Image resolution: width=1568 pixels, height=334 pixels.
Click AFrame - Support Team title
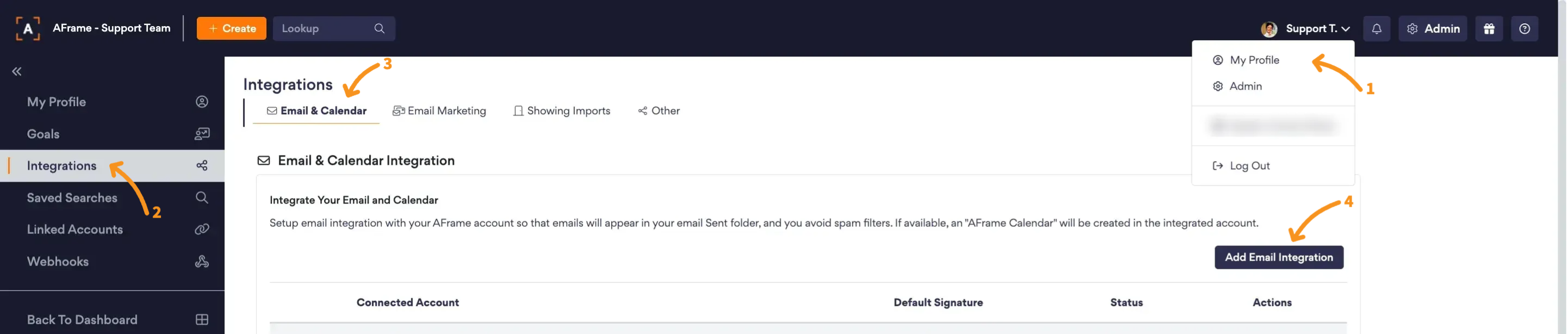111,28
